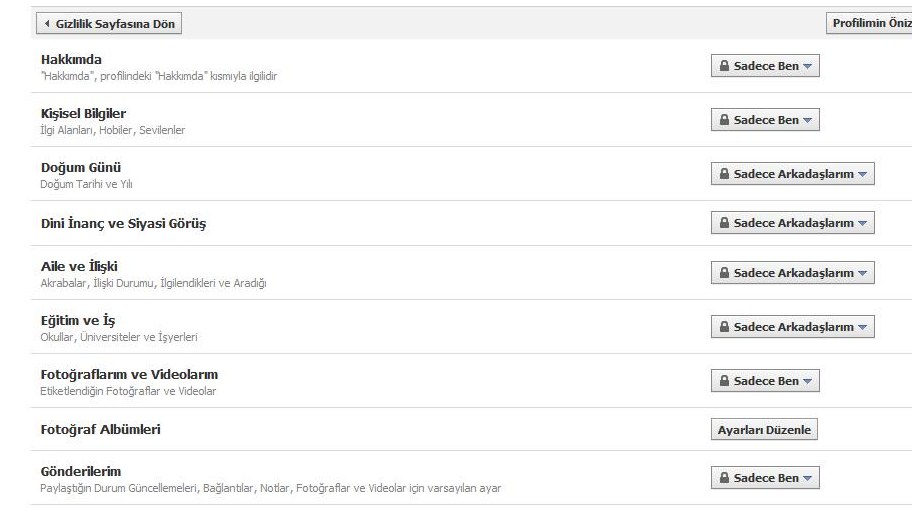912x512 pixels.
Task: Expand Dini İnanç ve Siyasi Görüş dropdown arrow
Action: point(863,224)
